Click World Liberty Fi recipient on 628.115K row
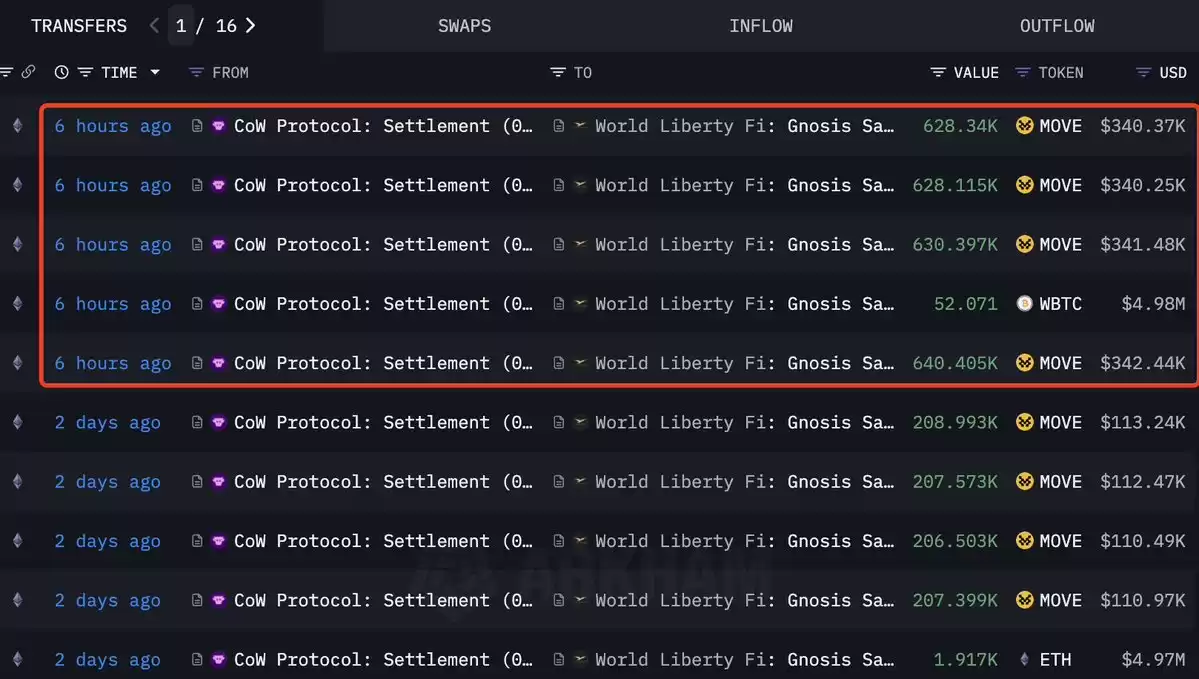 click(x=744, y=185)
